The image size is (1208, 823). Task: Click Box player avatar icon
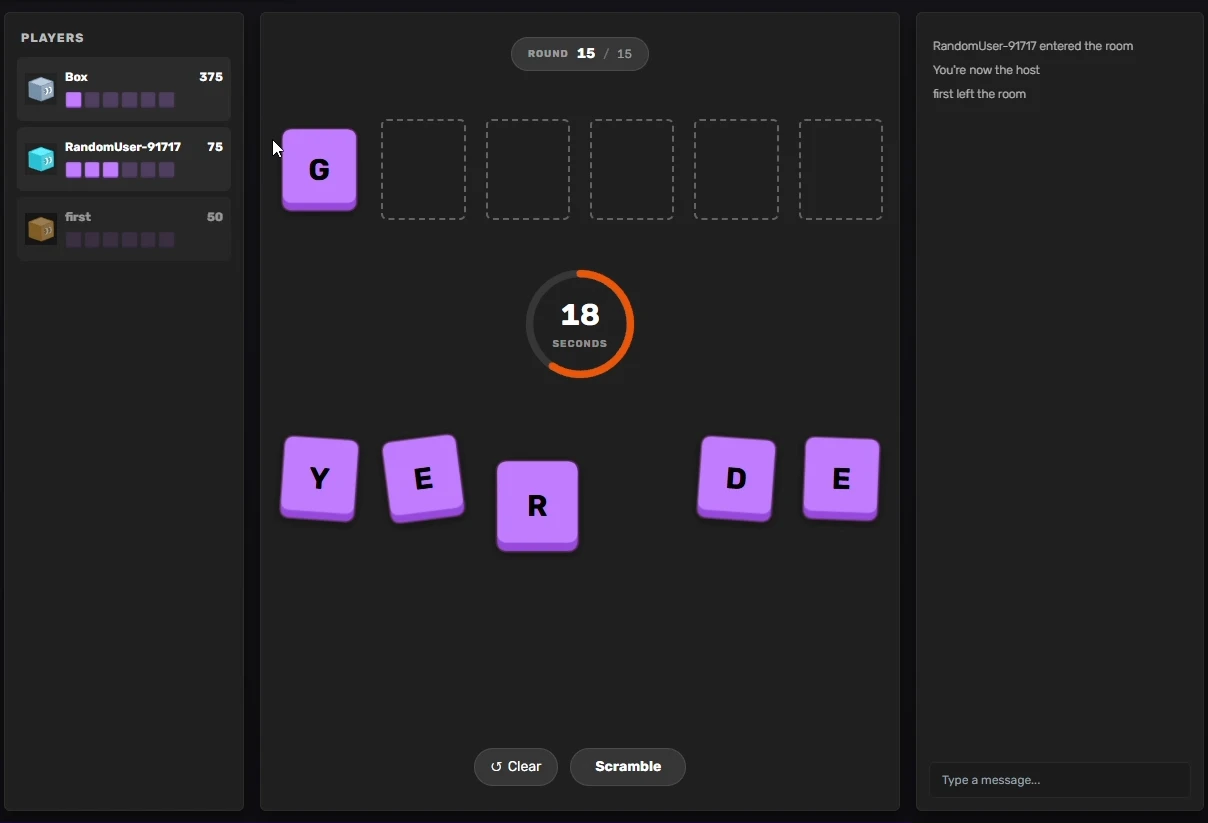coord(41,89)
